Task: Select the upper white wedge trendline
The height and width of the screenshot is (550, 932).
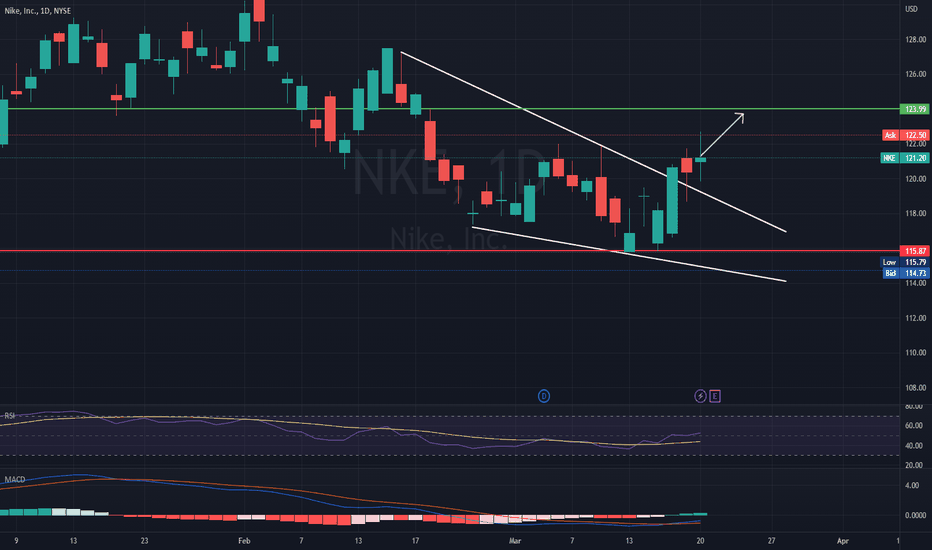Action: (x=593, y=142)
